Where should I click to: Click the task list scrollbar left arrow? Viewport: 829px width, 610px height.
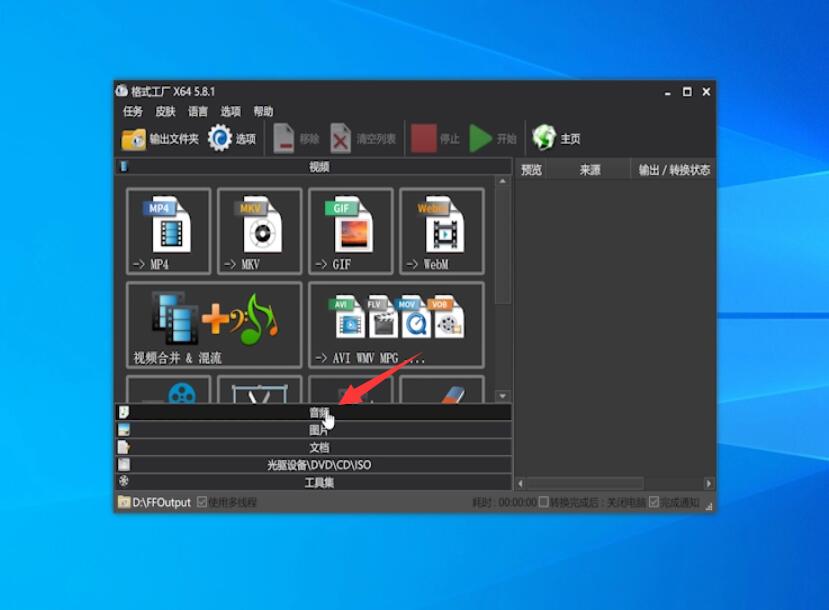520,483
